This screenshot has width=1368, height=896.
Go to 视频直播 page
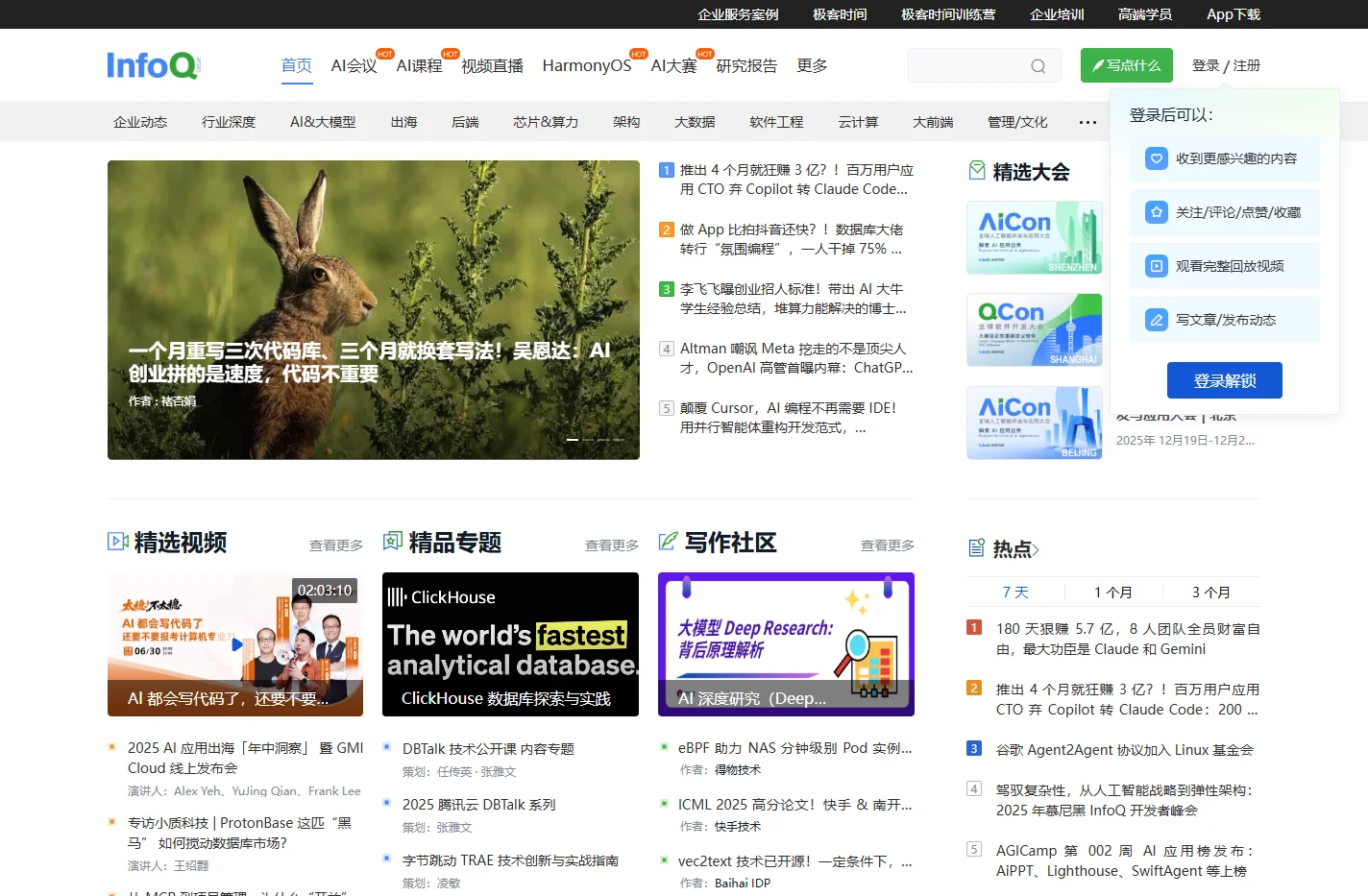(x=492, y=65)
